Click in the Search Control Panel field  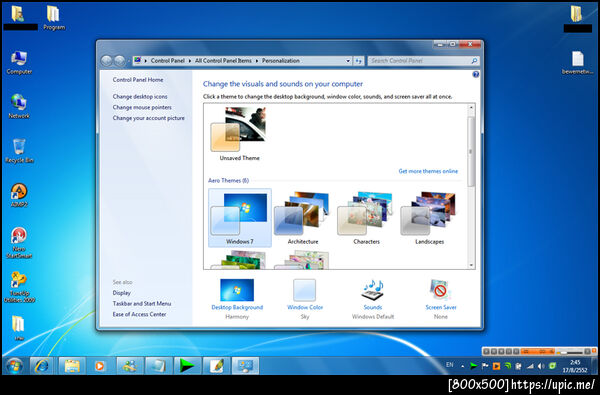click(419, 61)
